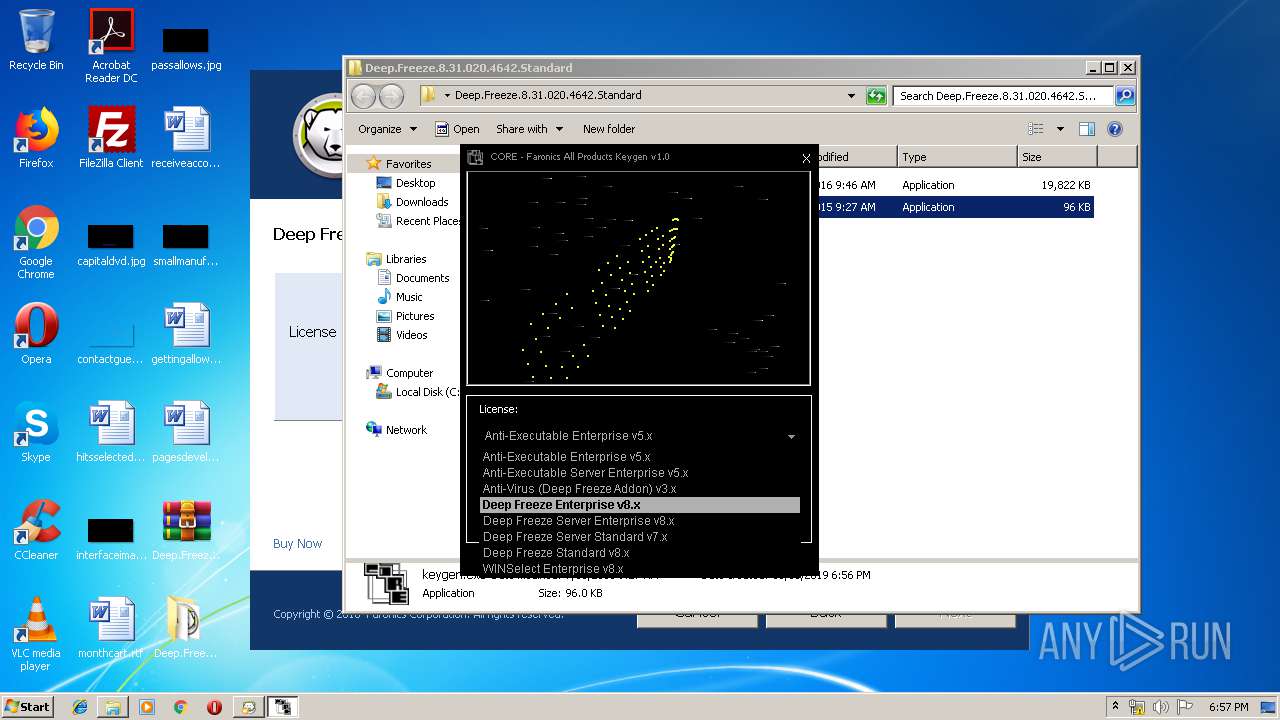Image resolution: width=1280 pixels, height=720 pixels.
Task: Close the CORE keygen window
Action: click(x=806, y=158)
